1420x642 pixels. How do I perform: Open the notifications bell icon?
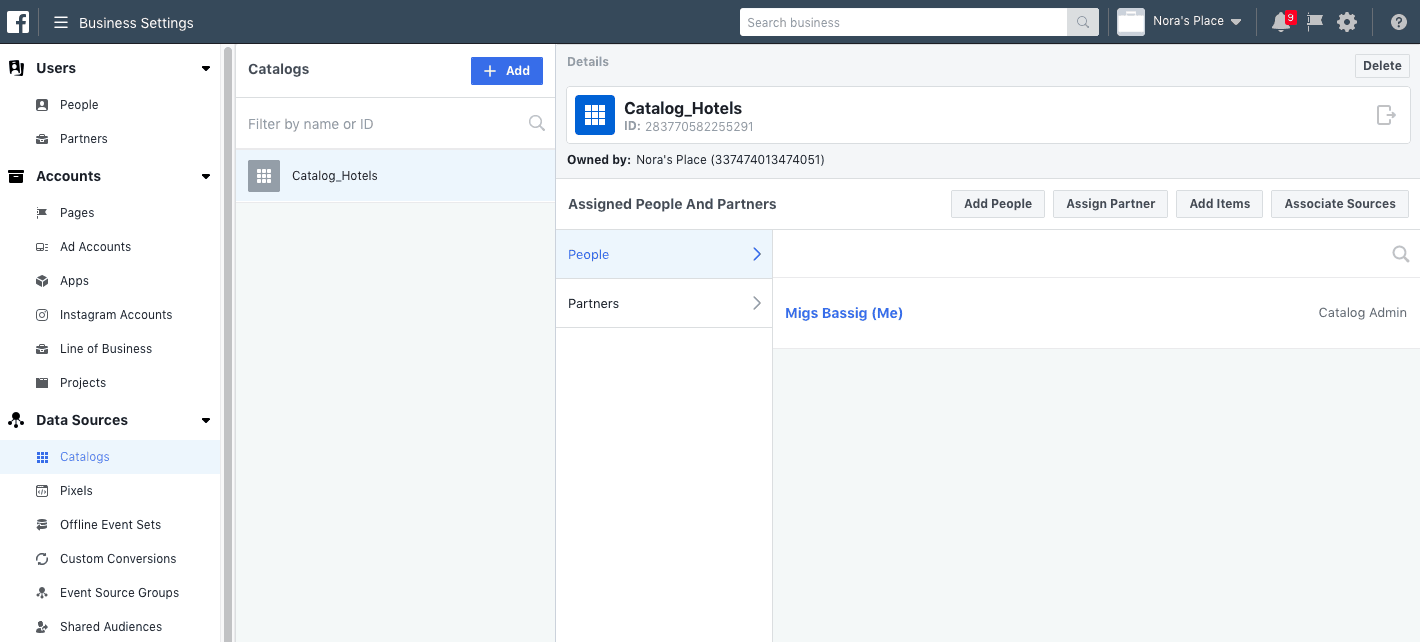coord(1280,21)
